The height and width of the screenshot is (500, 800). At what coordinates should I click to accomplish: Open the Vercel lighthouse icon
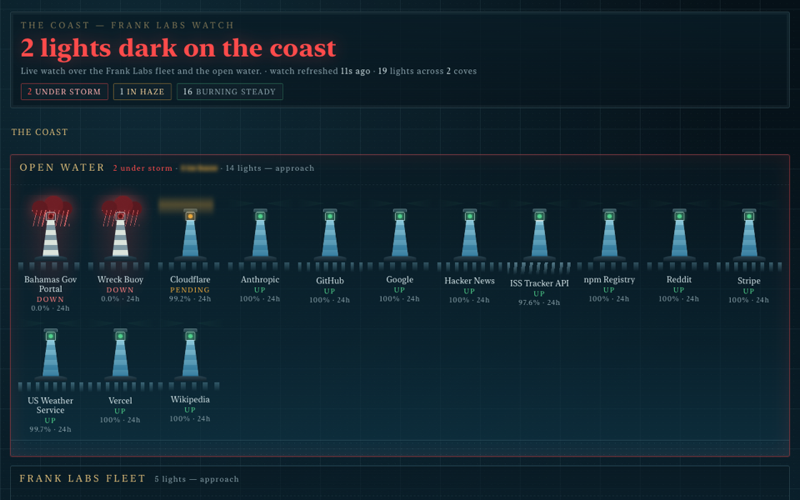coord(120,355)
